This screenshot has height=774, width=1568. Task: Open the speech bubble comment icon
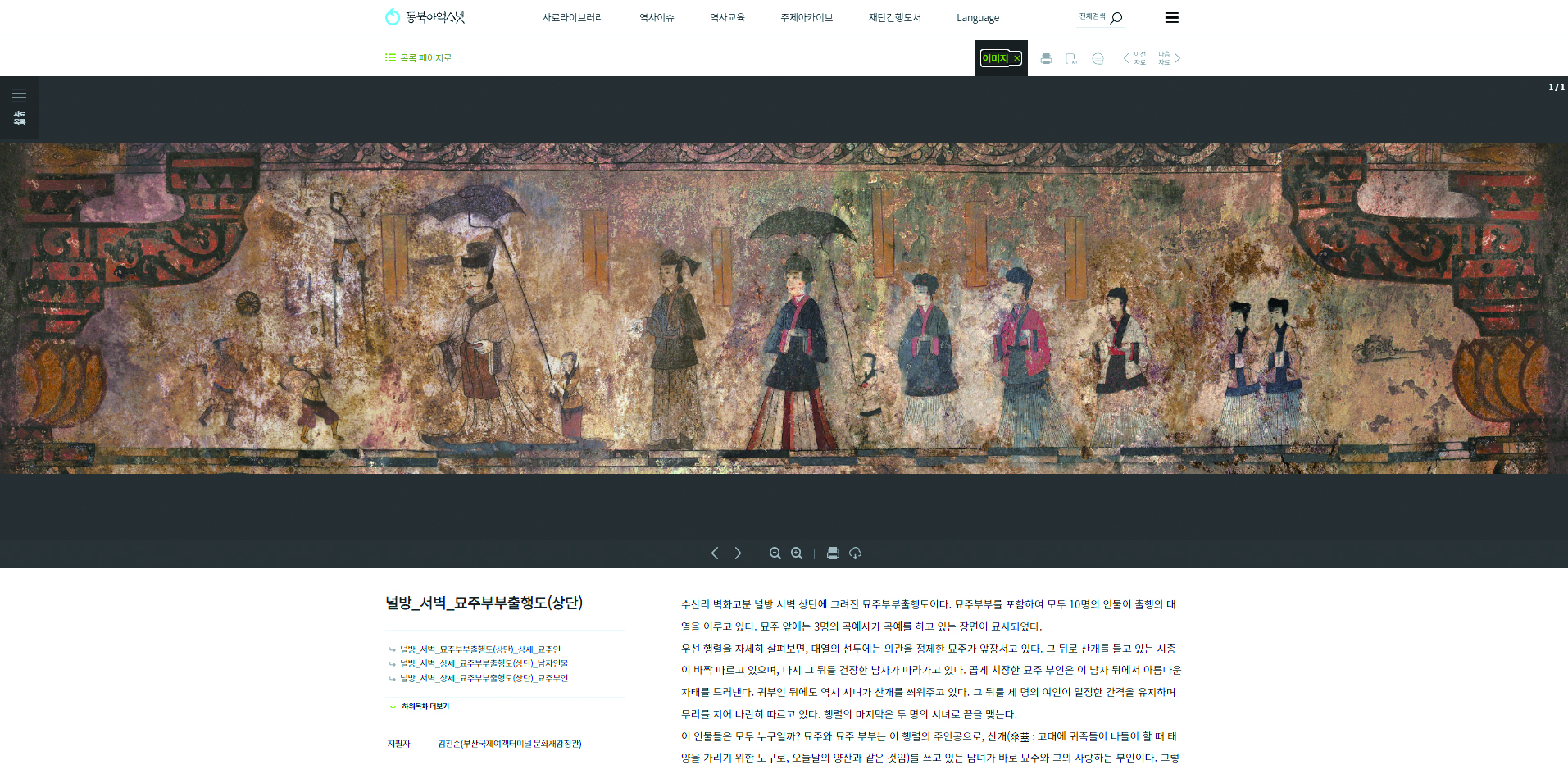(1098, 58)
